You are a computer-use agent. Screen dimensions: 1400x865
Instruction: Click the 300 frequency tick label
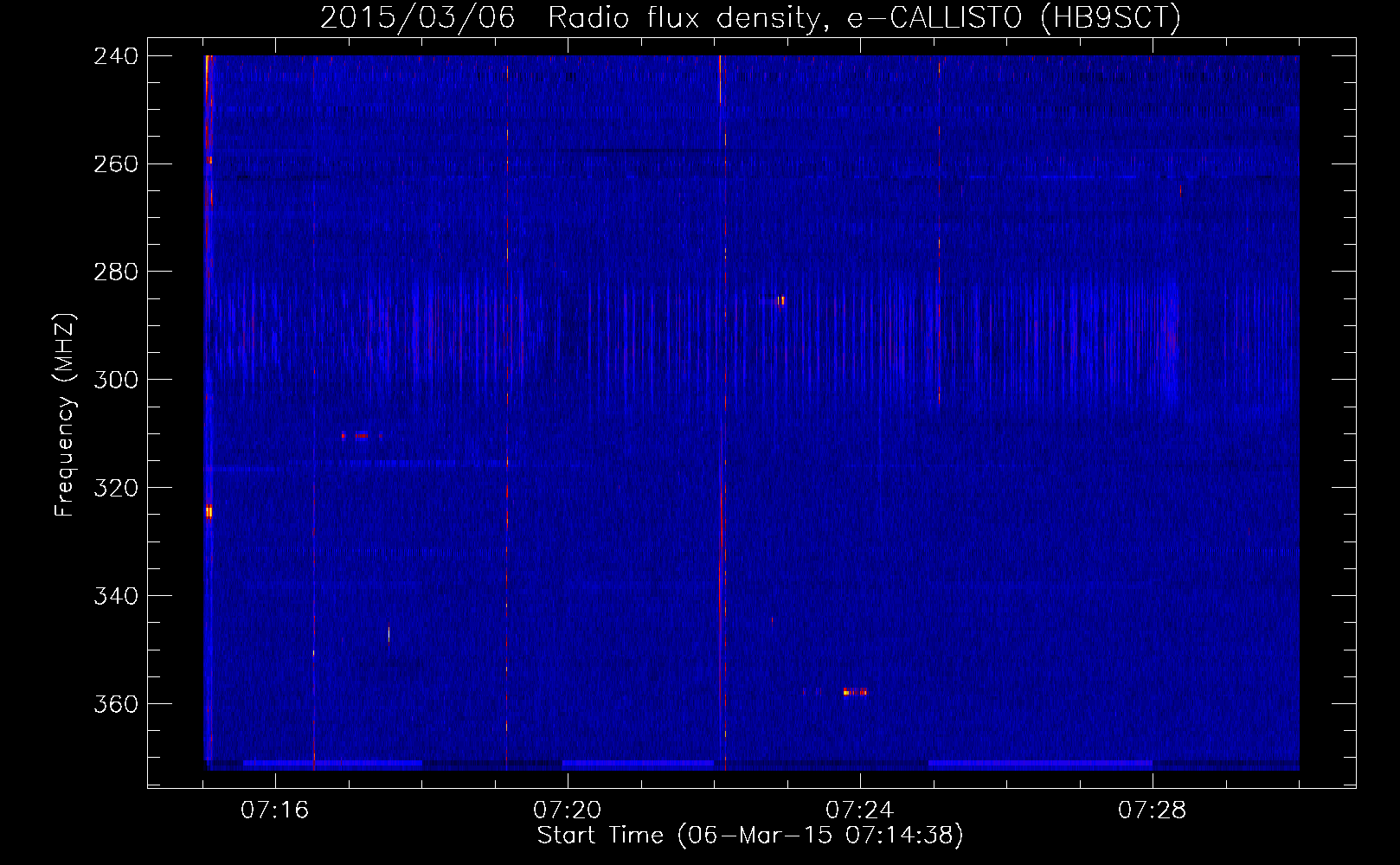116,381
